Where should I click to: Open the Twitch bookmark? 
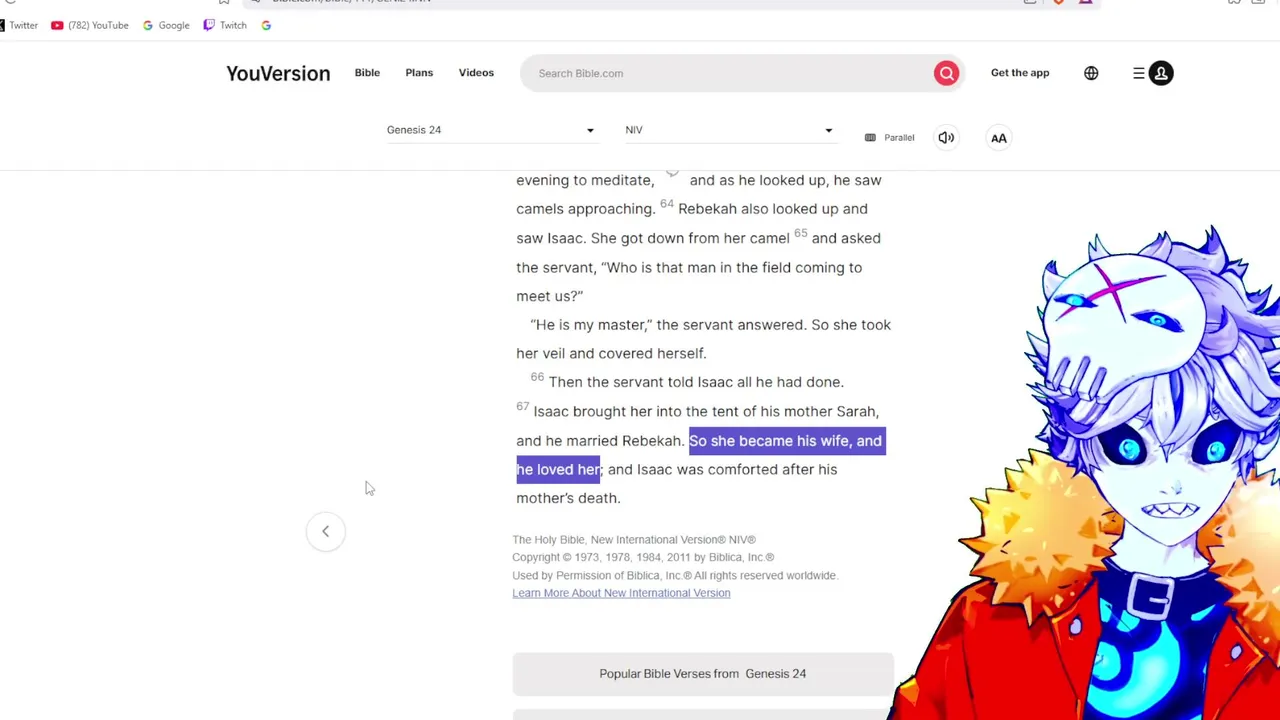click(225, 25)
